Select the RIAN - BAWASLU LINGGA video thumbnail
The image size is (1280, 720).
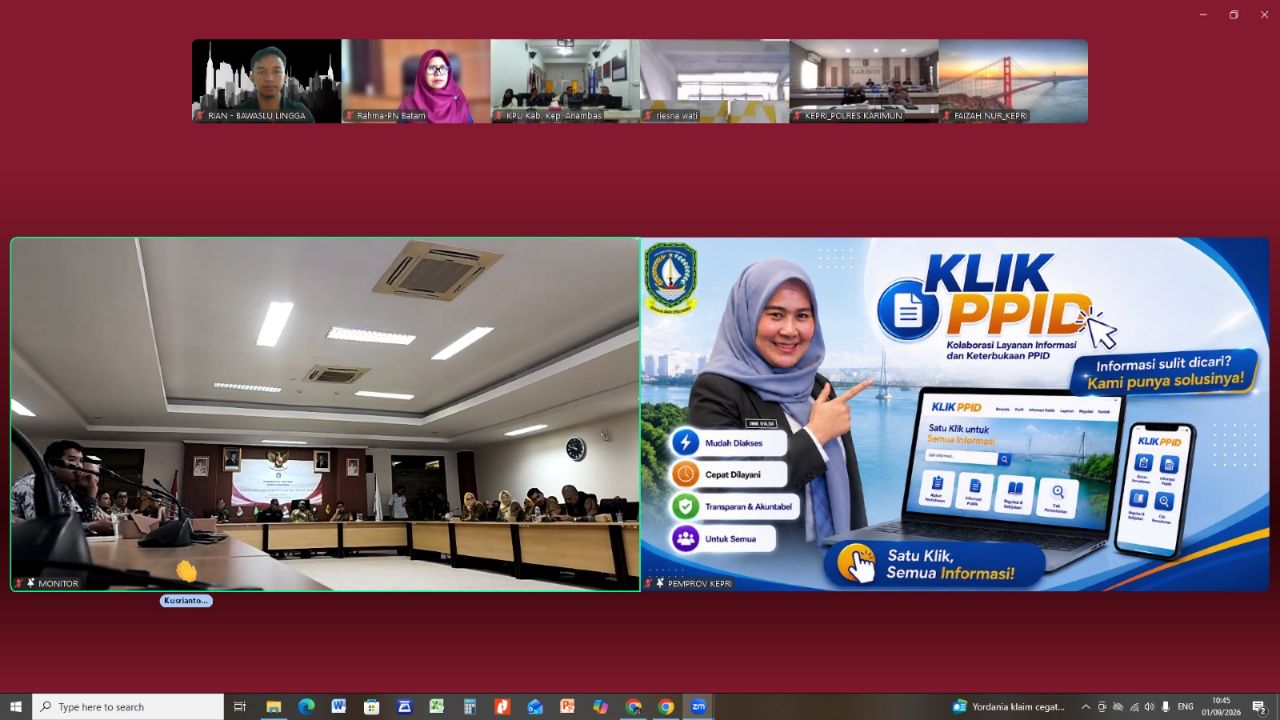point(266,81)
